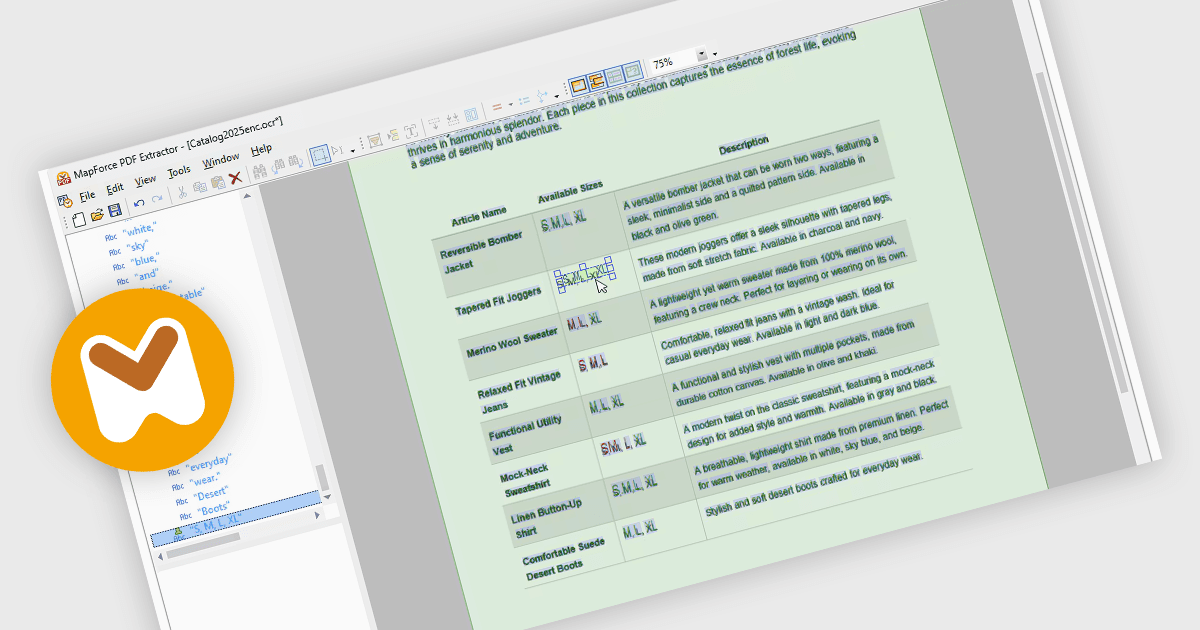Click the Find Next binoculars icon
1200x630 pixels.
point(295,162)
